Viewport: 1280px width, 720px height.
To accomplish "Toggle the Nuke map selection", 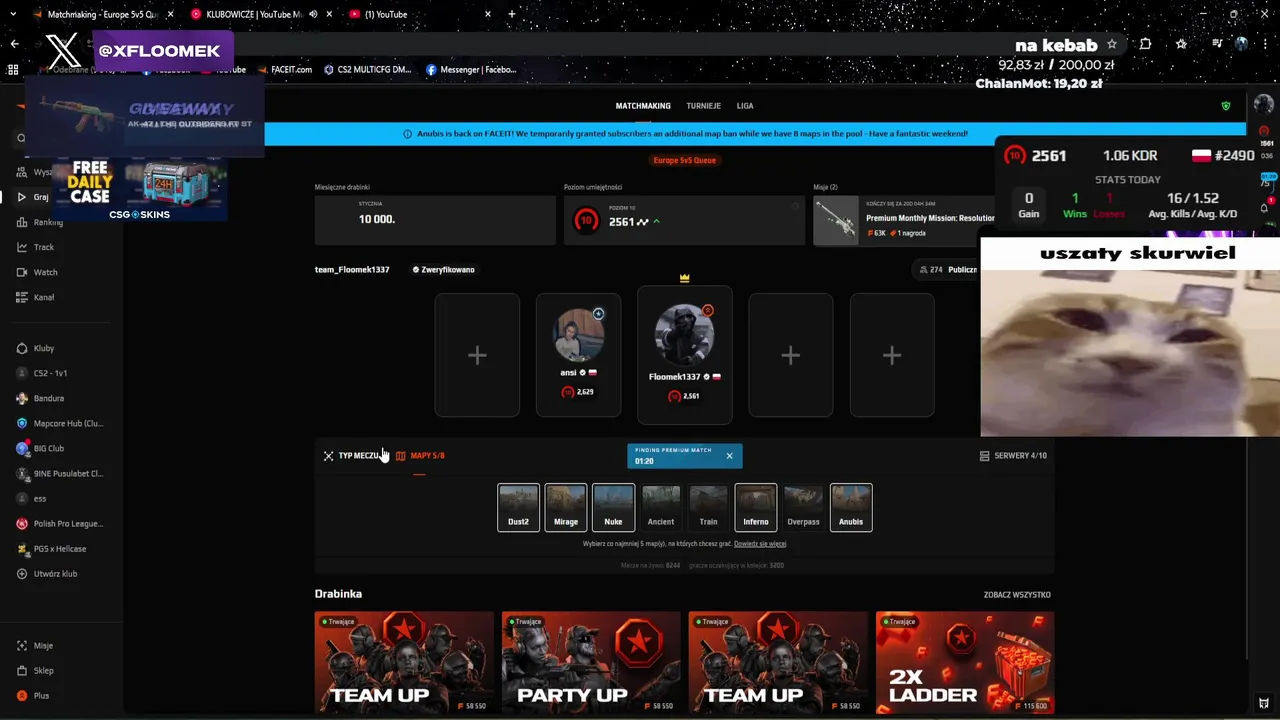I will click(x=613, y=508).
